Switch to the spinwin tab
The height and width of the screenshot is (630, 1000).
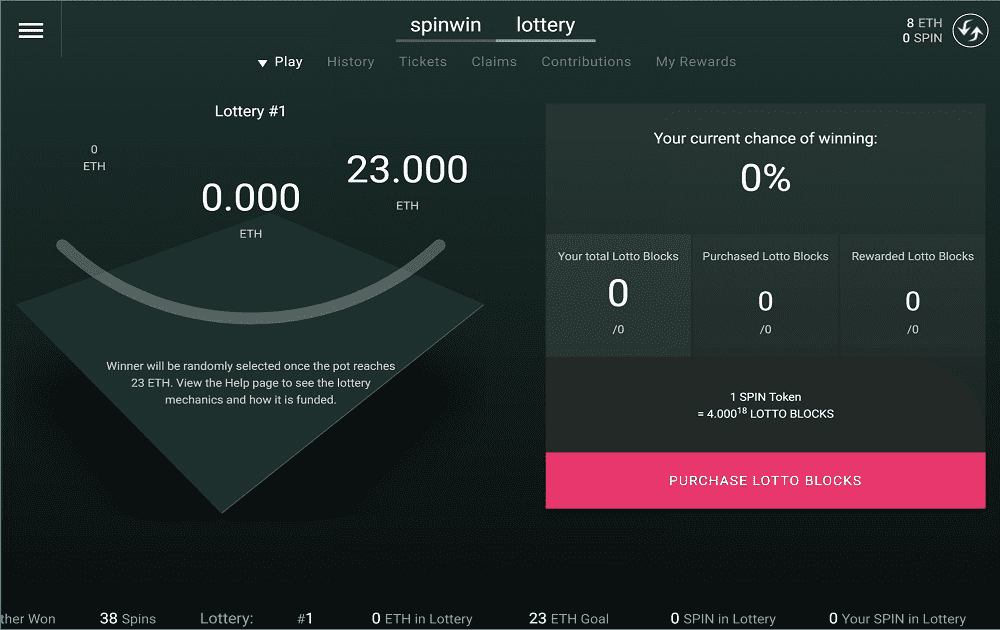(x=445, y=24)
